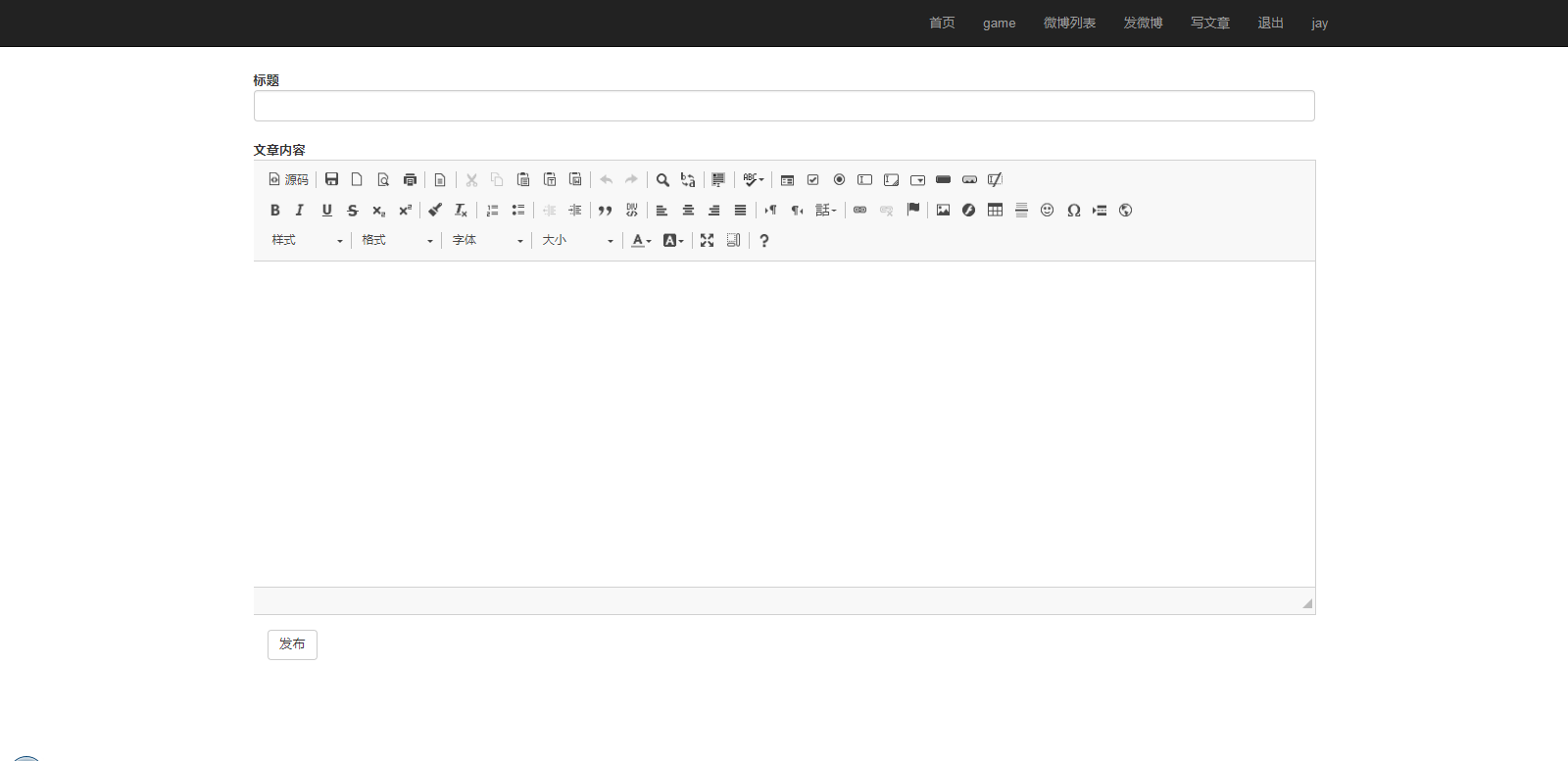Create a Div container
The image size is (1568, 761).
click(631, 211)
